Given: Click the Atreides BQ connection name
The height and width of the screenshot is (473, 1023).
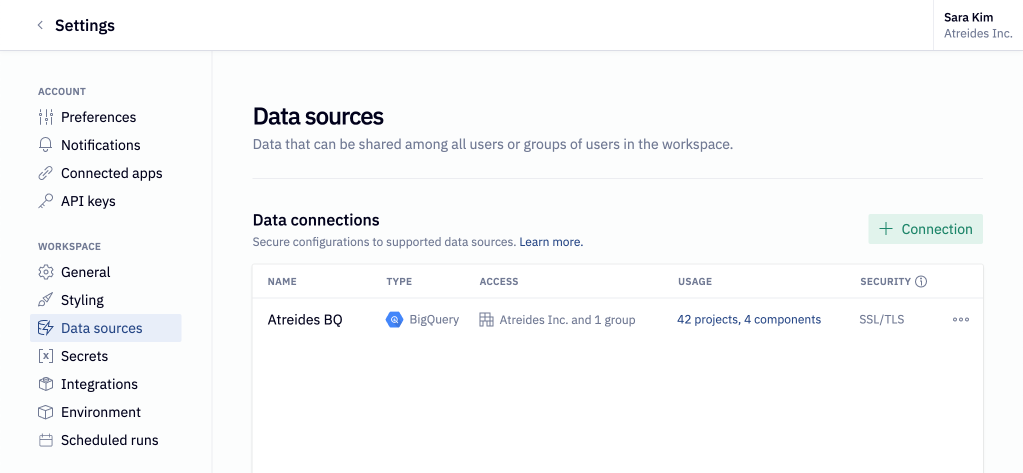Looking at the screenshot, I should pyautogui.click(x=305, y=320).
